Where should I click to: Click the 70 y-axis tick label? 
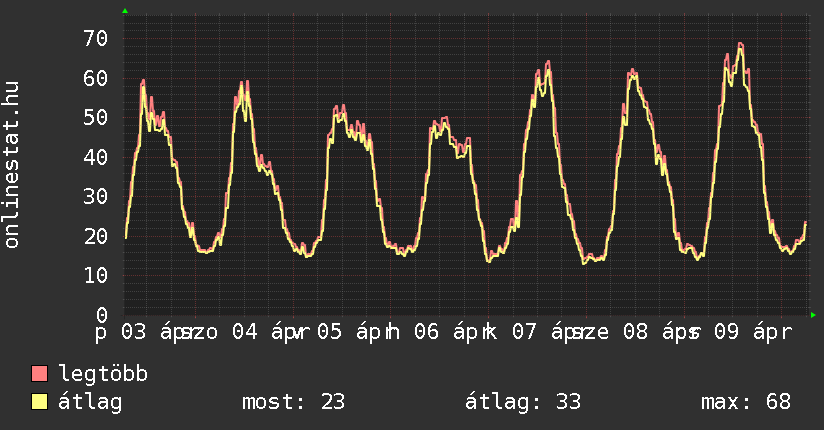pos(94,39)
